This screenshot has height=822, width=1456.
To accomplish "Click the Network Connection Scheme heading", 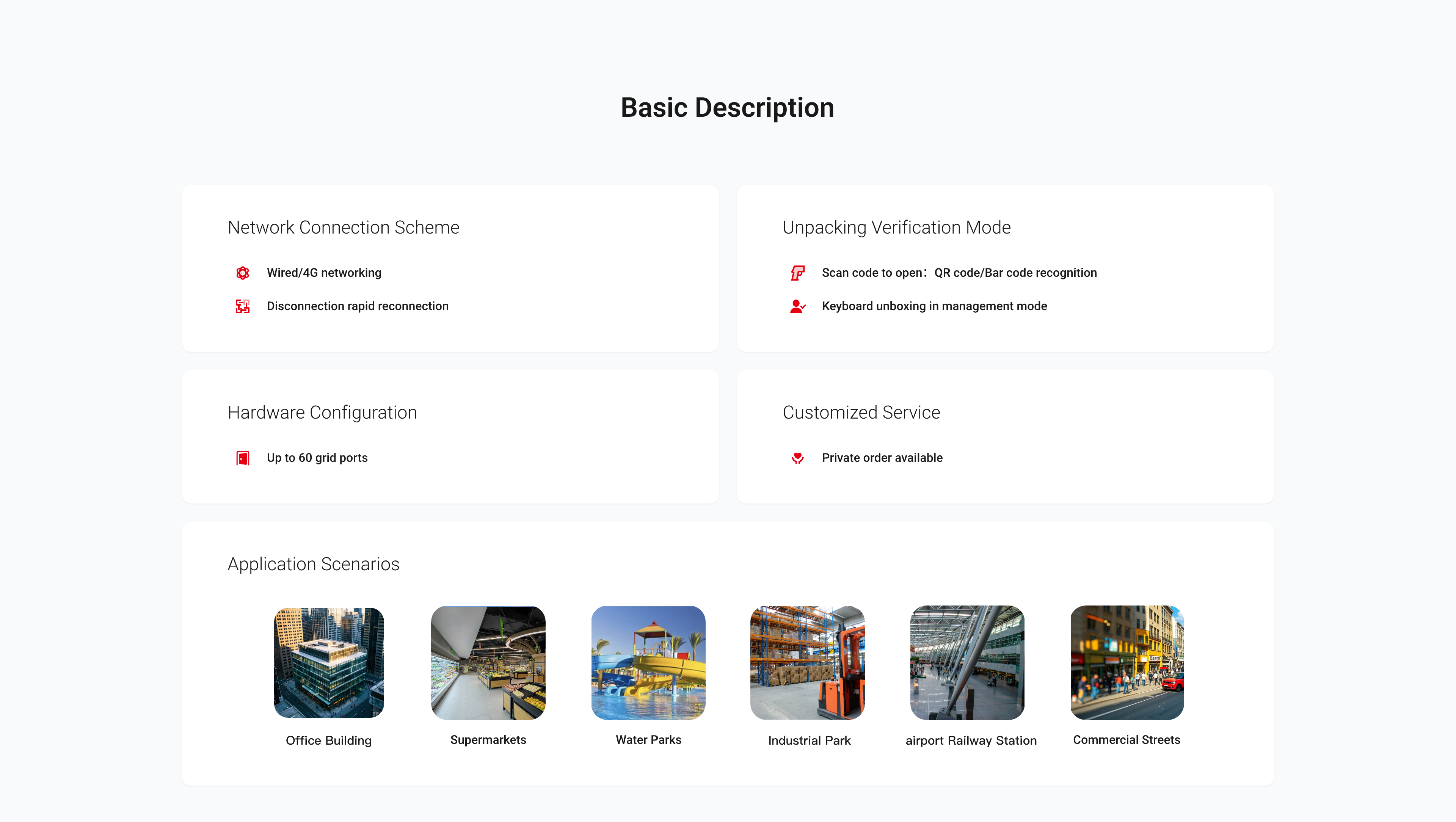I will pyautogui.click(x=343, y=227).
